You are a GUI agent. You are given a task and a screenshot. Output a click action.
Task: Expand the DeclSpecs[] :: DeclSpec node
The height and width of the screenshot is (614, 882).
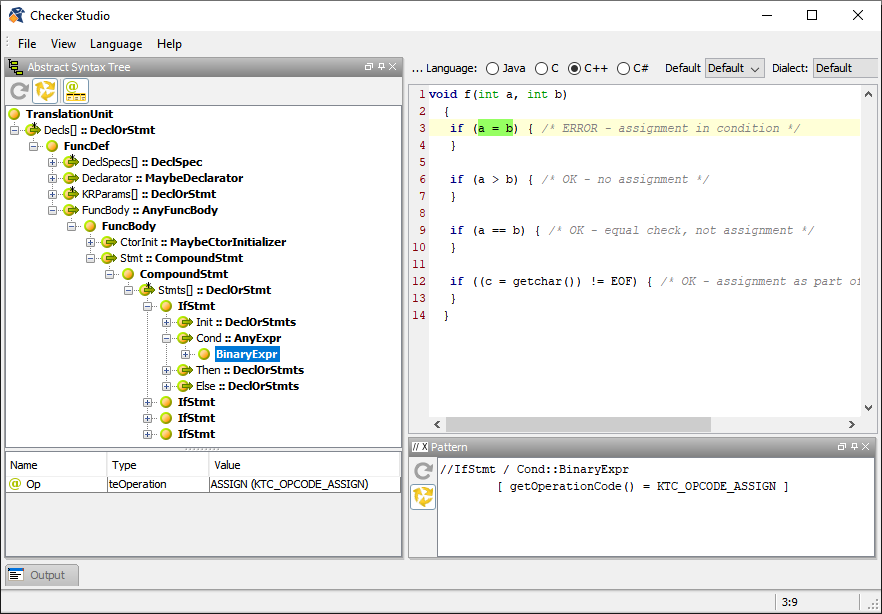click(52, 162)
